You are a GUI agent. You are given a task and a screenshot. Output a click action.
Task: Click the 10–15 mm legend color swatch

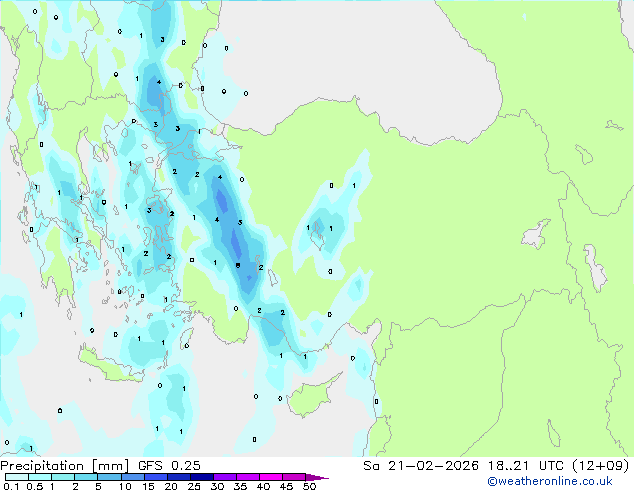pyautogui.click(x=132, y=477)
